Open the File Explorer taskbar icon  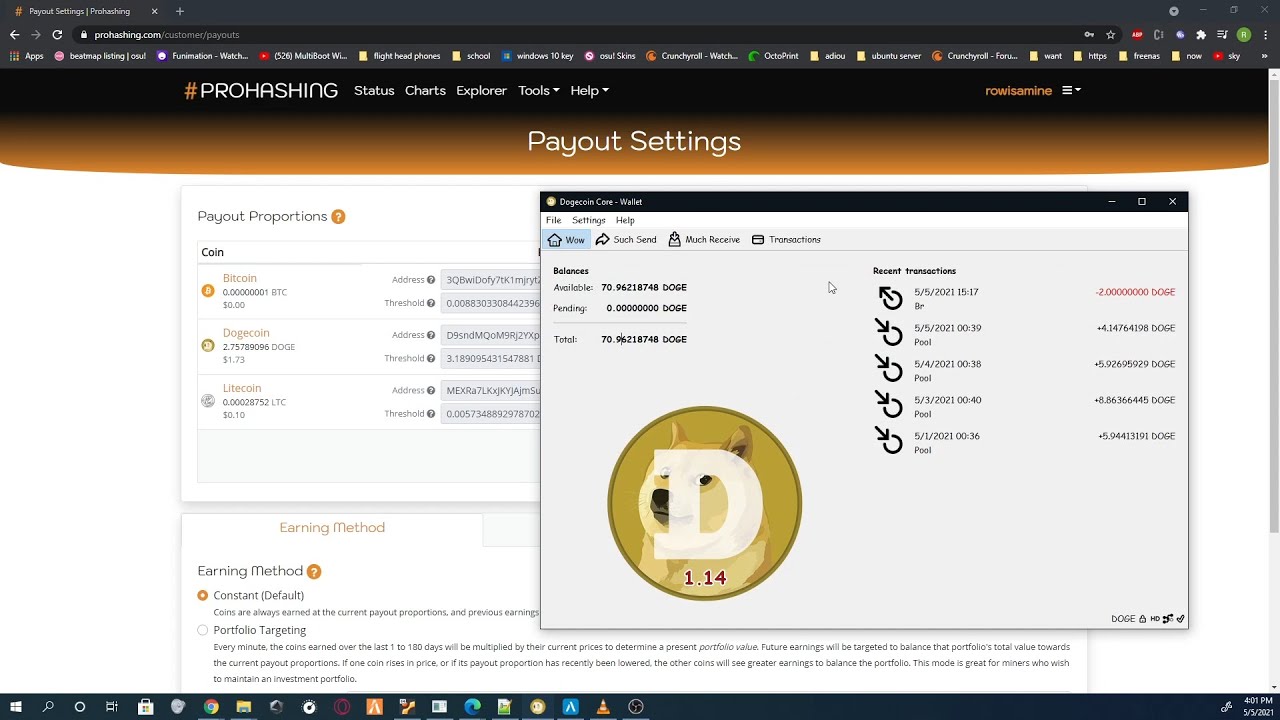click(243, 707)
